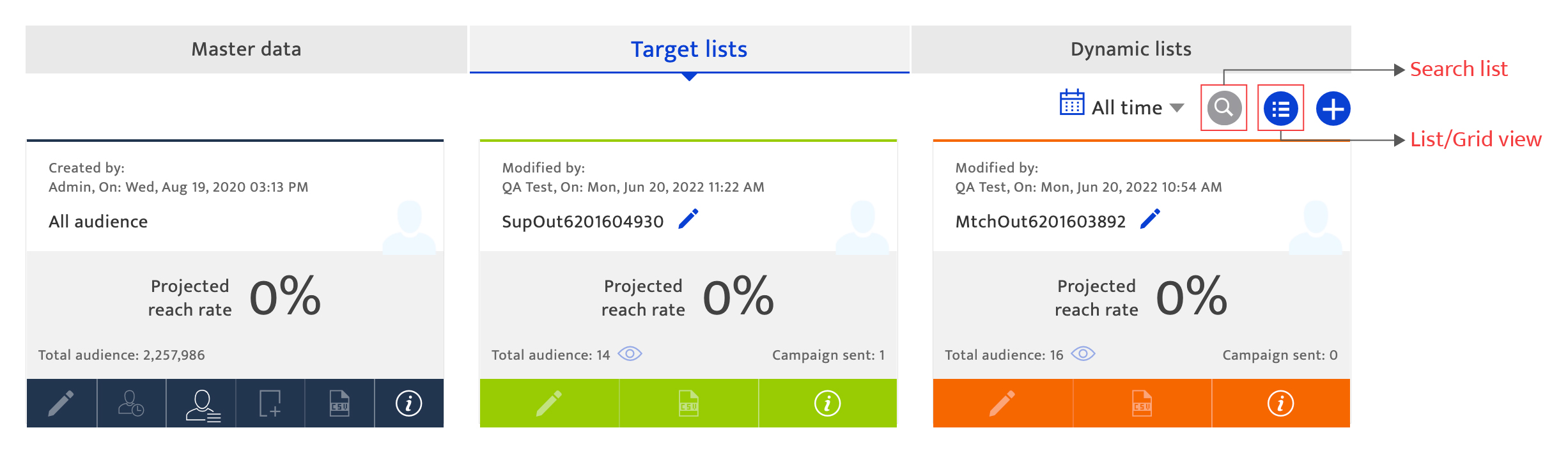This screenshot has width=1568, height=453.
Task: Open the search list magnifier icon
Action: [x=1223, y=108]
